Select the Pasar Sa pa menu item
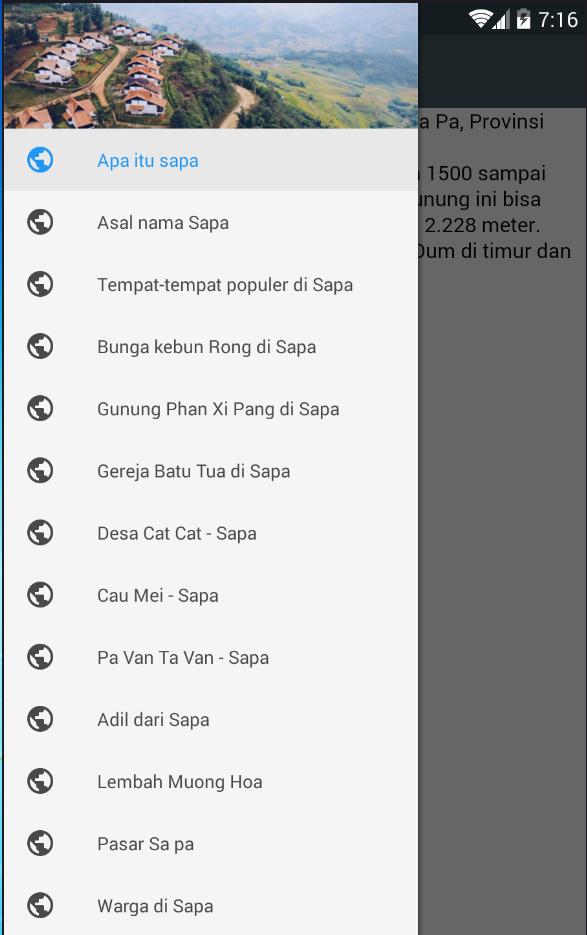The height and width of the screenshot is (935, 587). click(211, 843)
